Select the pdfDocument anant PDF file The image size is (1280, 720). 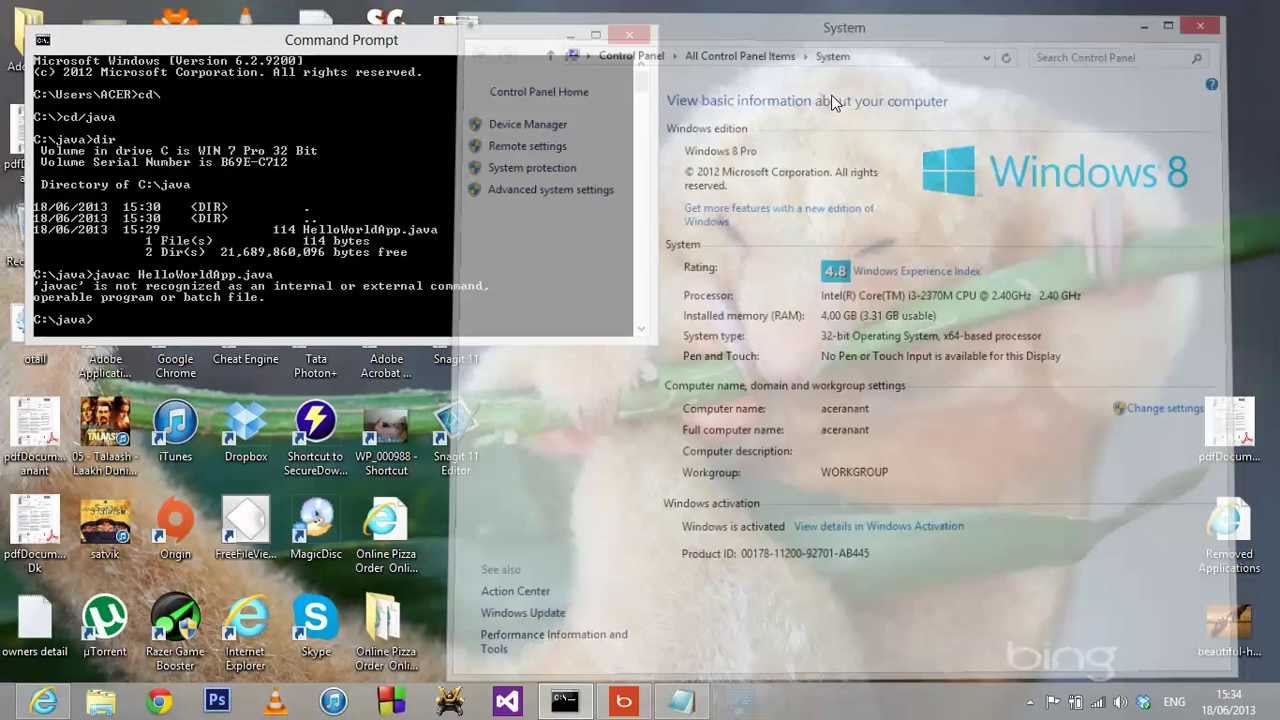pyautogui.click(x=35, y=438)
